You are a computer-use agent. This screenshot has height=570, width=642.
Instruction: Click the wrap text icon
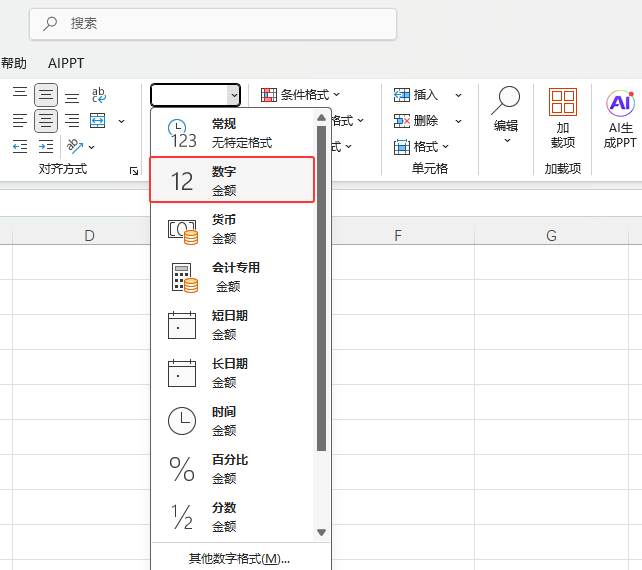99,95
